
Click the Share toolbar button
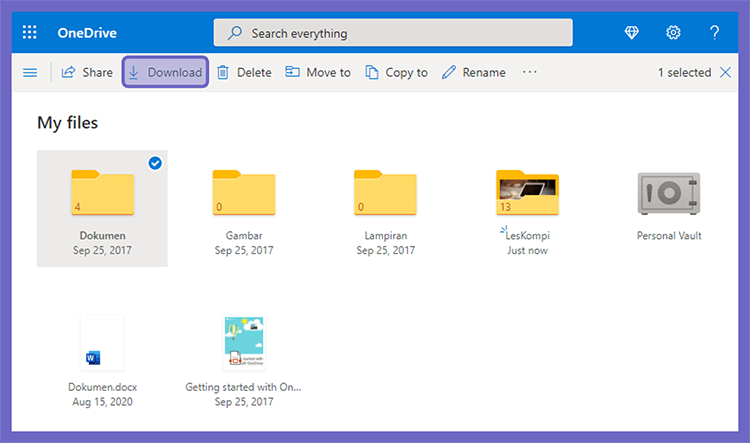click(x=87, y=72)
